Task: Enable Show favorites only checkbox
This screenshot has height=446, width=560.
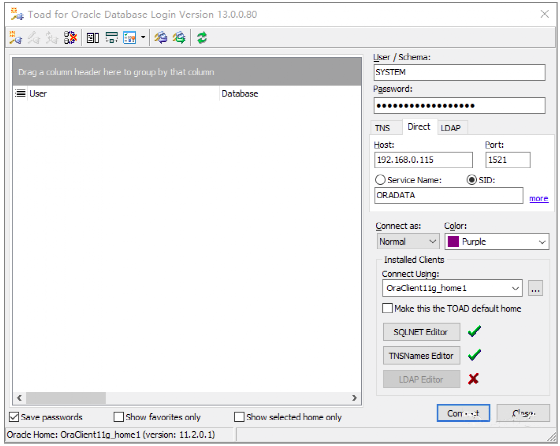Action: [x=118, y=417]
